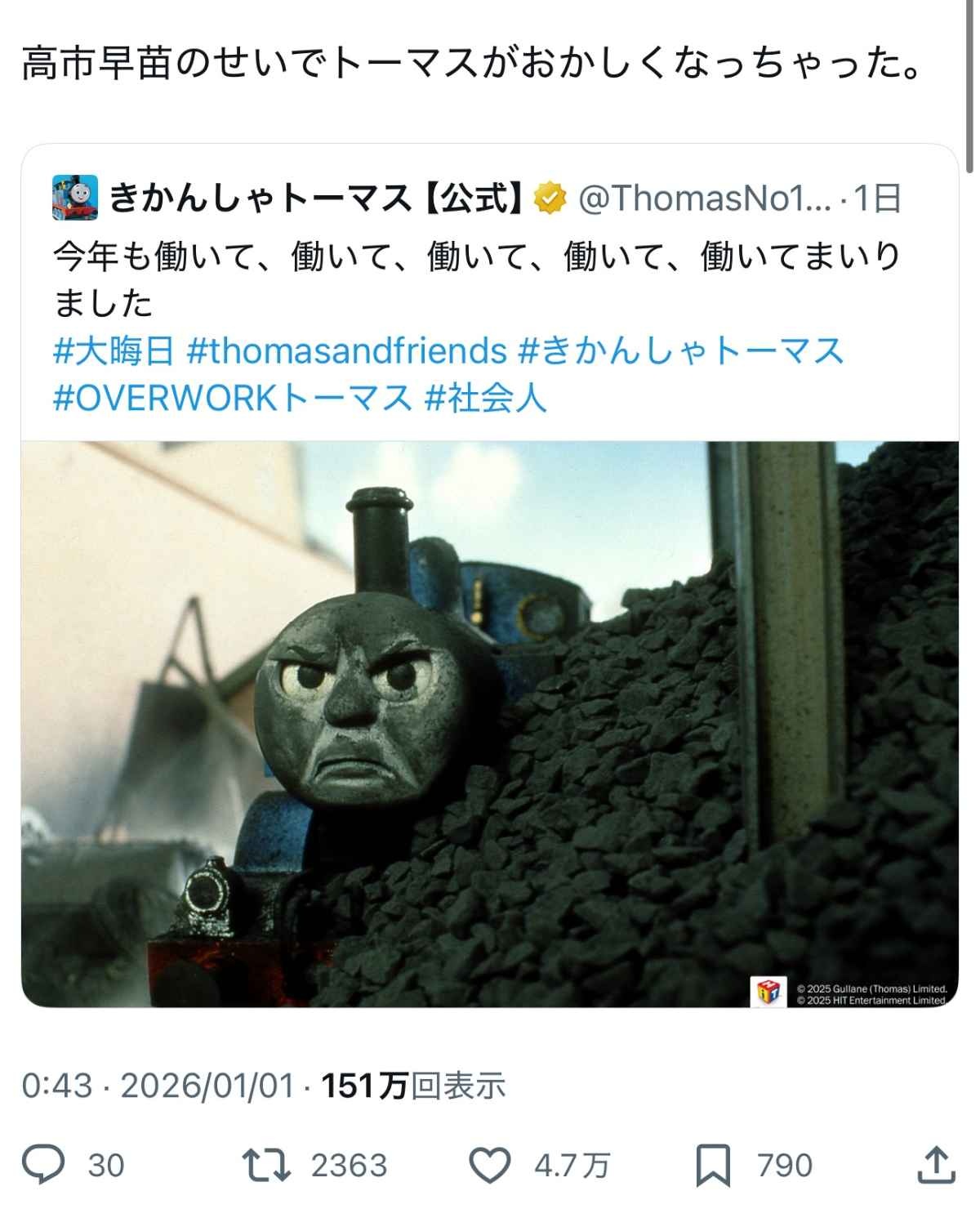
Task: Open the 0:43 · 2026/01/01 timestamp
Action: tap(157, 1086)
